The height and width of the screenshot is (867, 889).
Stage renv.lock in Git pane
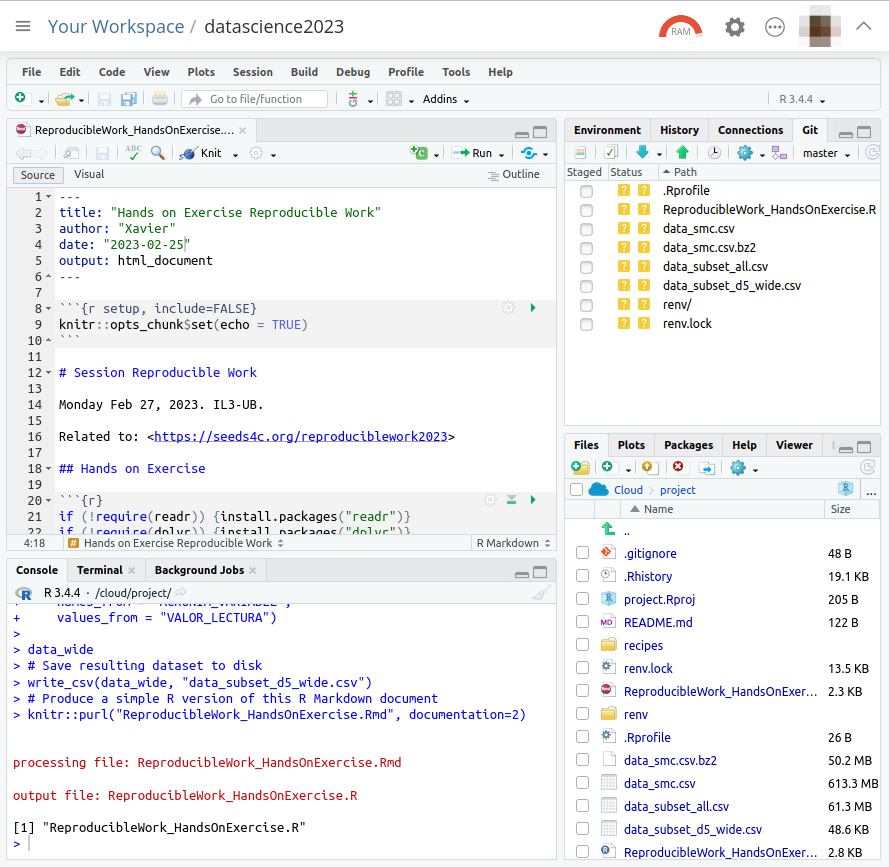point(586,324)
